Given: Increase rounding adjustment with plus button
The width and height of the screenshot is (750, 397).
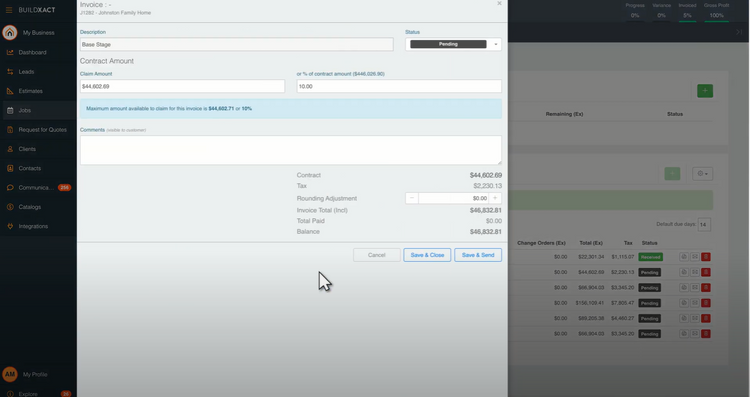Looking at the screenshot, I should 495,198.
